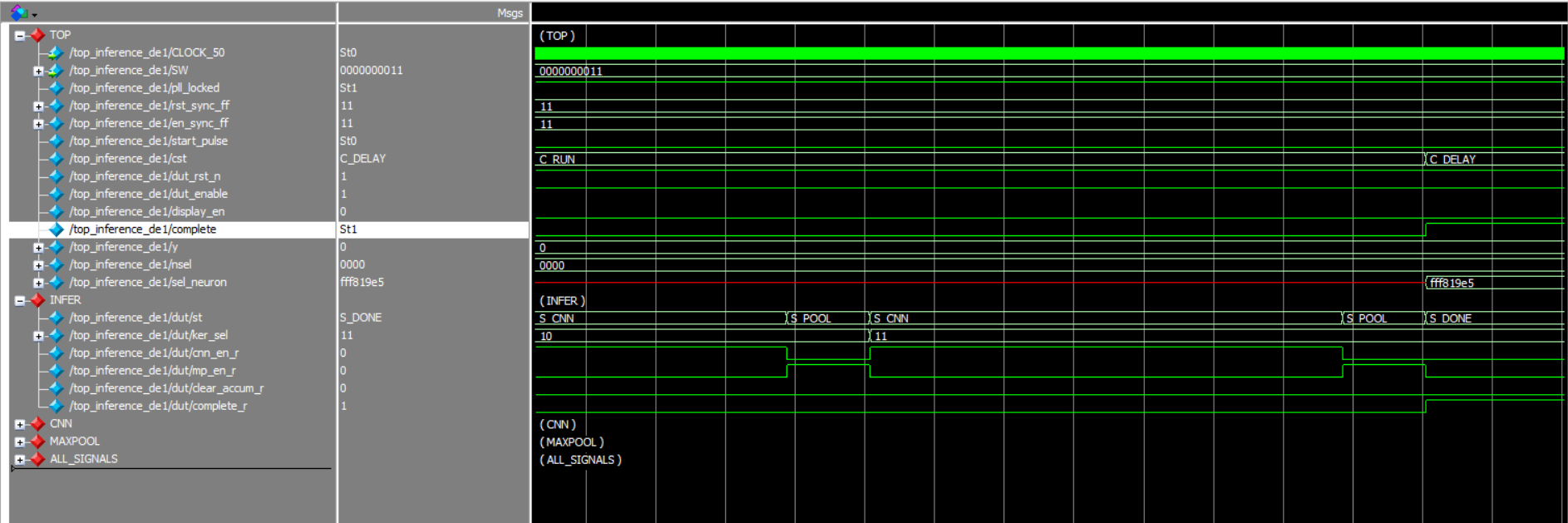The width and height of the screenshot is (1568, 523).
Task: Expand the SW bus signal
Action: click(x=38, y=71)
